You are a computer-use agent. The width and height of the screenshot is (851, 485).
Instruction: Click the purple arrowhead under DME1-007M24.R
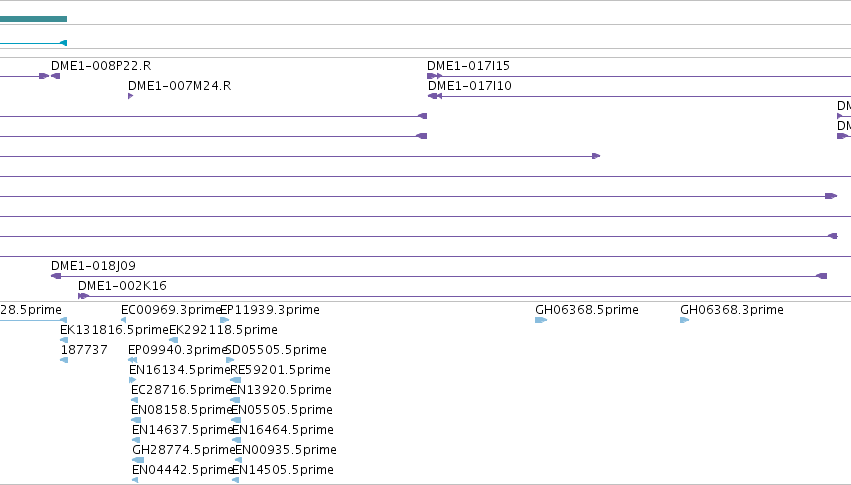click(130, 96)
